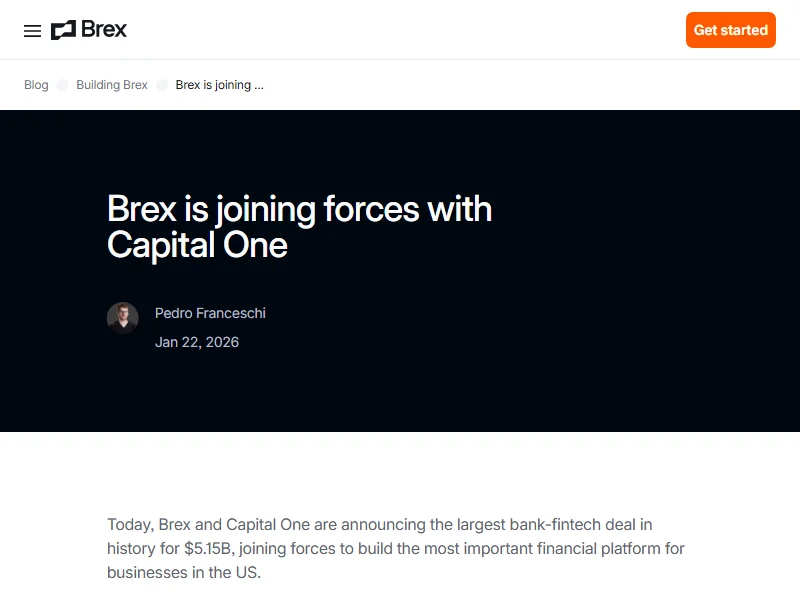Click the Brex wordmark in the header
800x600 pixels.
tap(104, 29)
